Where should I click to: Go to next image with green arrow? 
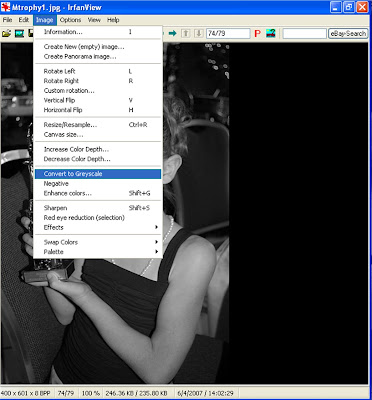pos(172,33)
